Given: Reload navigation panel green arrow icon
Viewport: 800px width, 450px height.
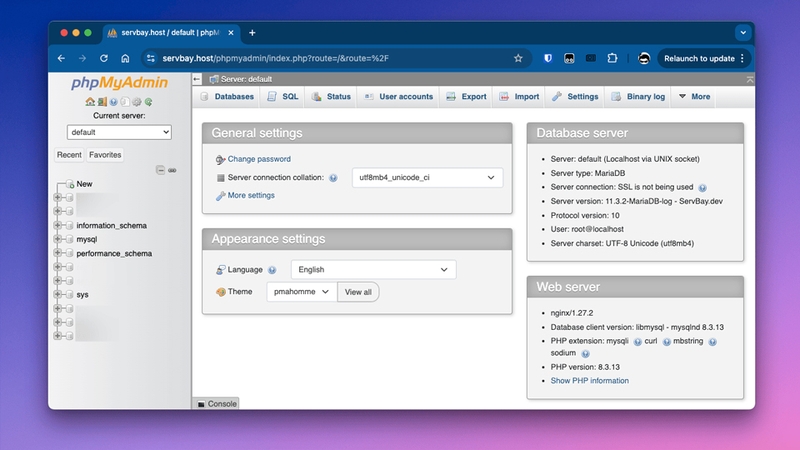Looking at the screenshot, I should [148, 102].
